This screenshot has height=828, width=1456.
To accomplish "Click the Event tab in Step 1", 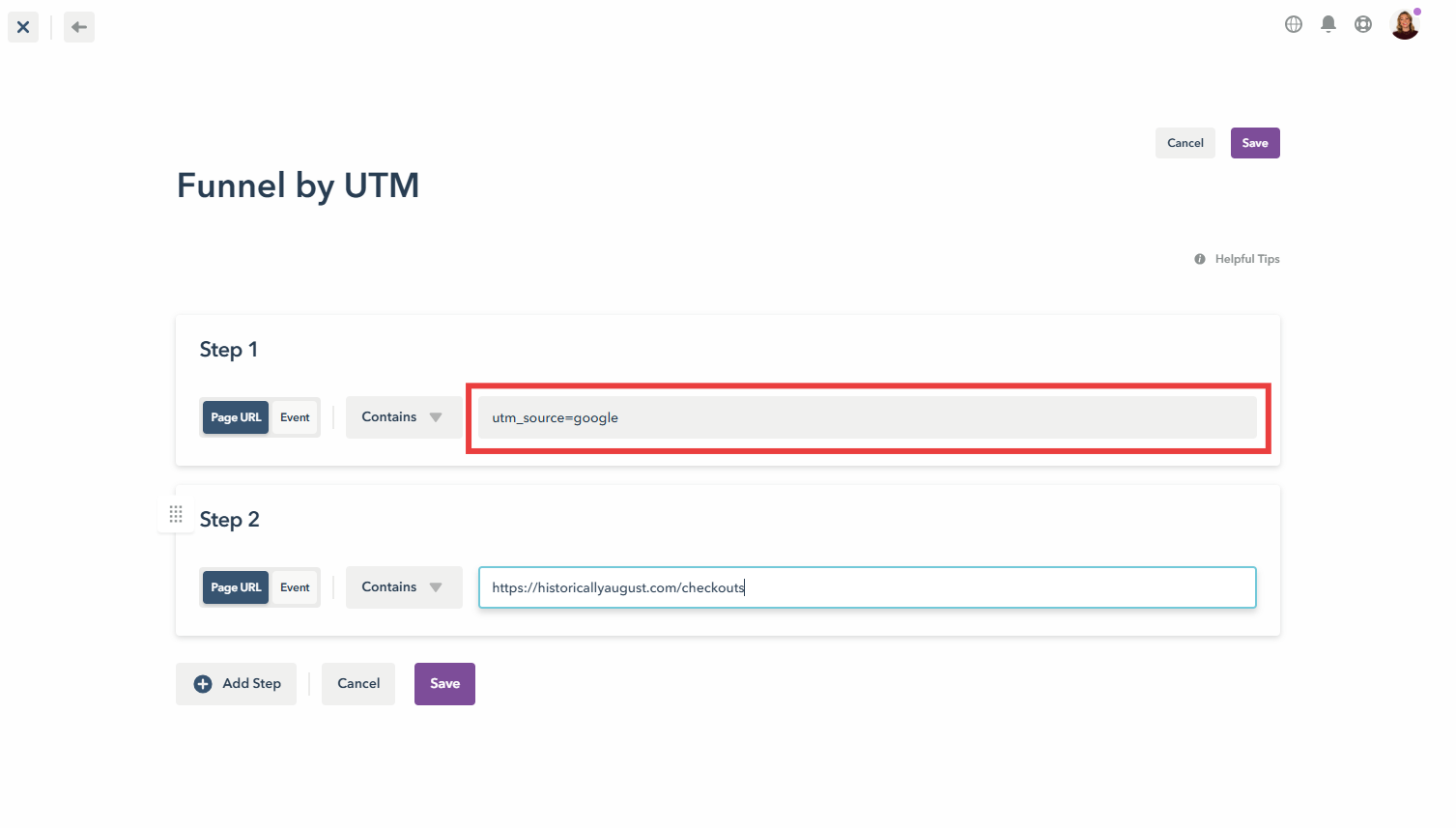I will [x=295, y=416].
